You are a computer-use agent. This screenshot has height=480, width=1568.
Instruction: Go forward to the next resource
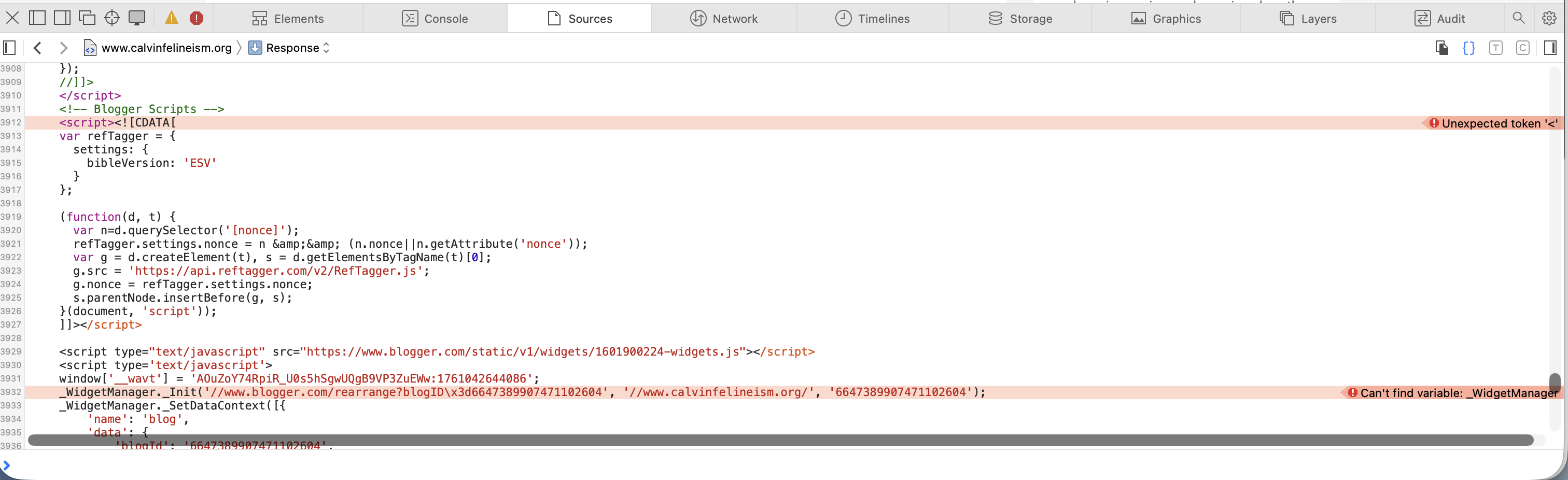pos(63,48)
